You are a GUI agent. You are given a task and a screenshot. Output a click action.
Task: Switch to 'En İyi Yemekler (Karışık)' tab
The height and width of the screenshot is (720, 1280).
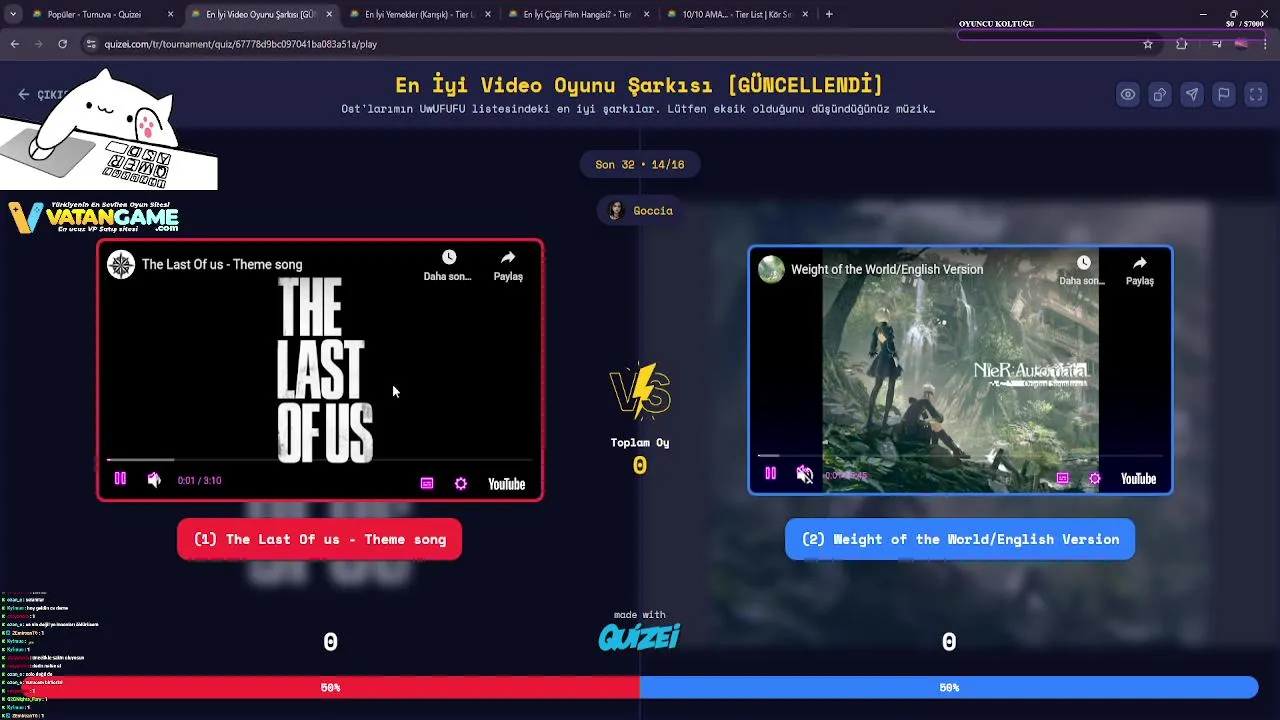[419, 14]
